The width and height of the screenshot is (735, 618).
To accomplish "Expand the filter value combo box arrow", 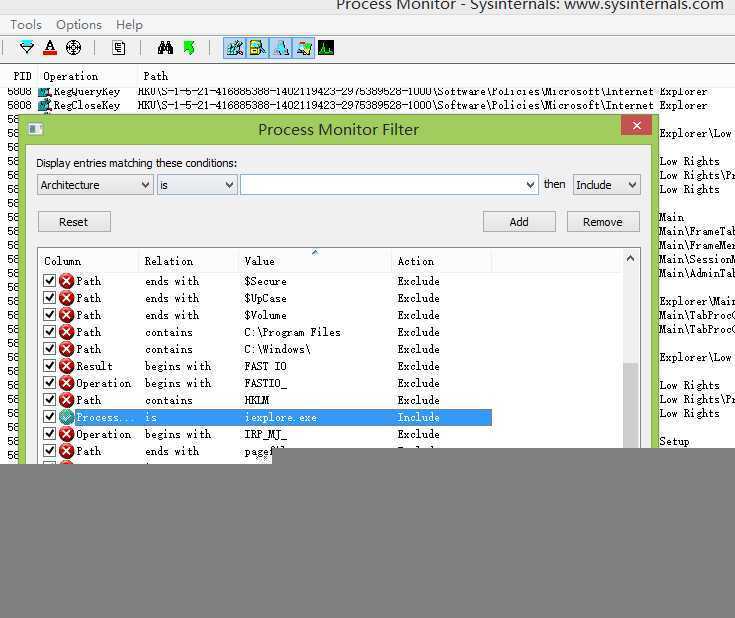I will coord(530,185).
